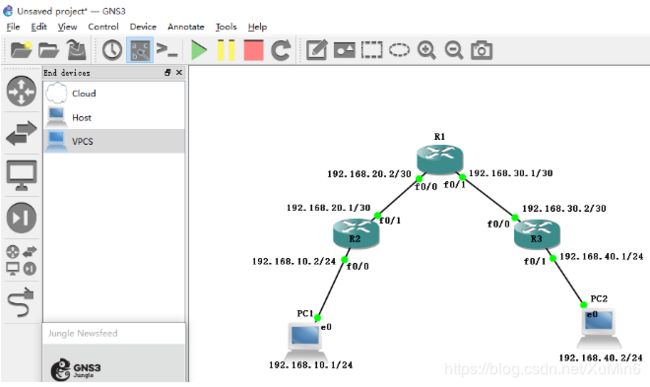Open the Tools menu
This screenshot has height=387, width=650.
[x=226, y=27]
